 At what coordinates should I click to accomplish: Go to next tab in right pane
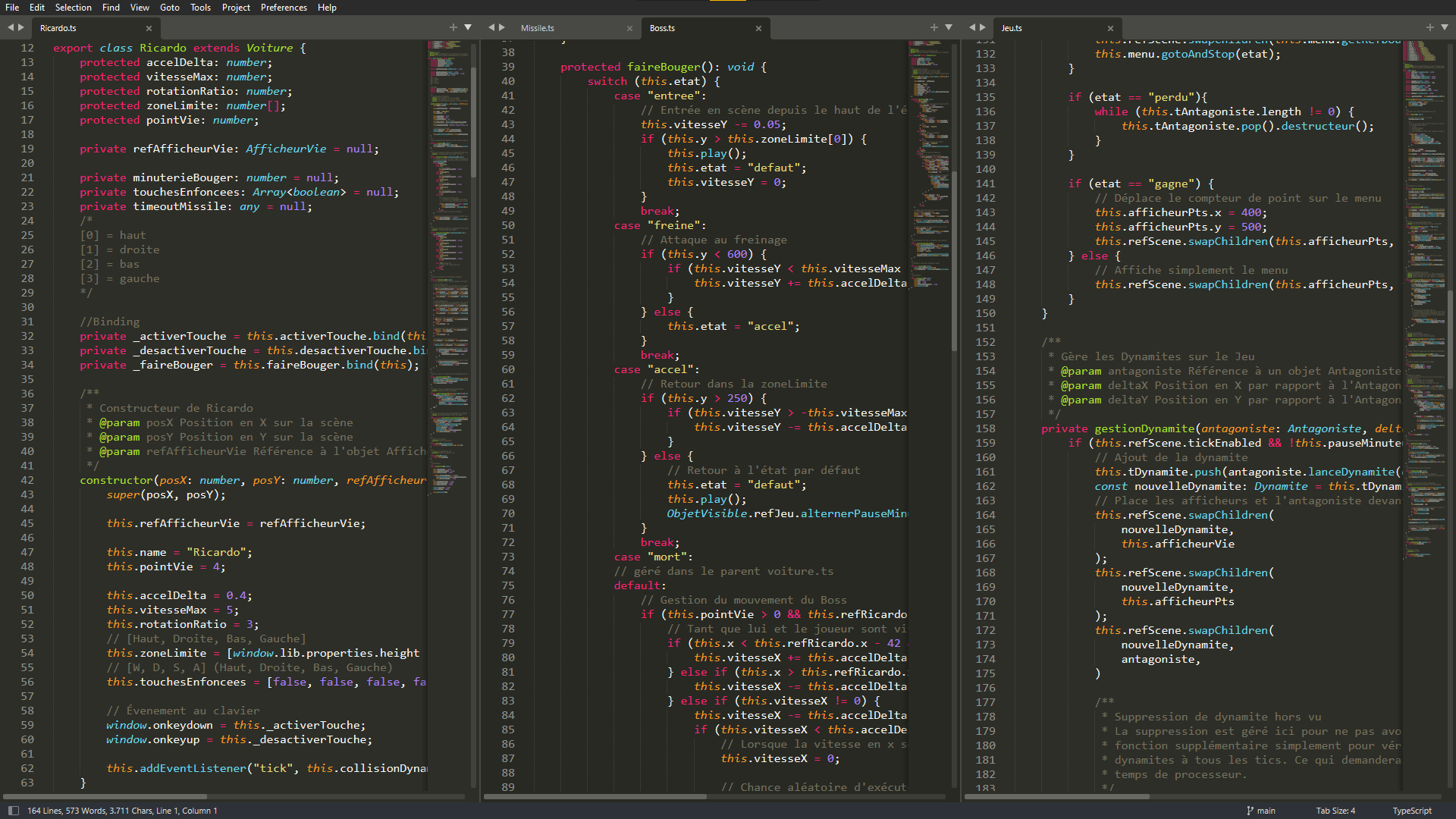pos(983,27)
